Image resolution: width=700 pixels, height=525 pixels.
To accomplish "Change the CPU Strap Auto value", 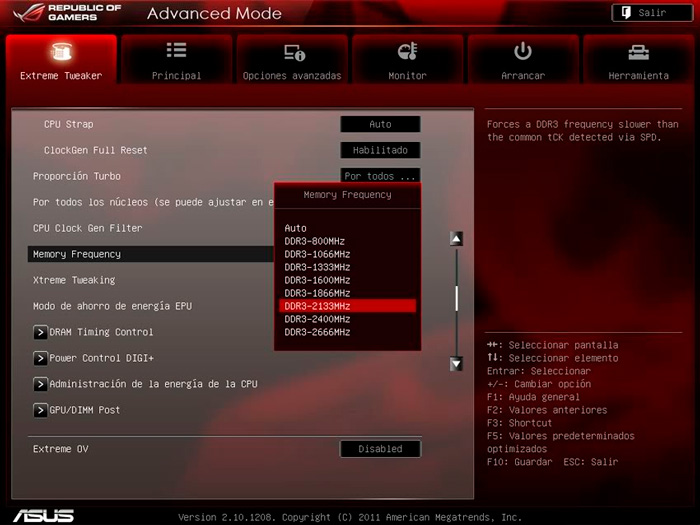I will tap(380, 124).
